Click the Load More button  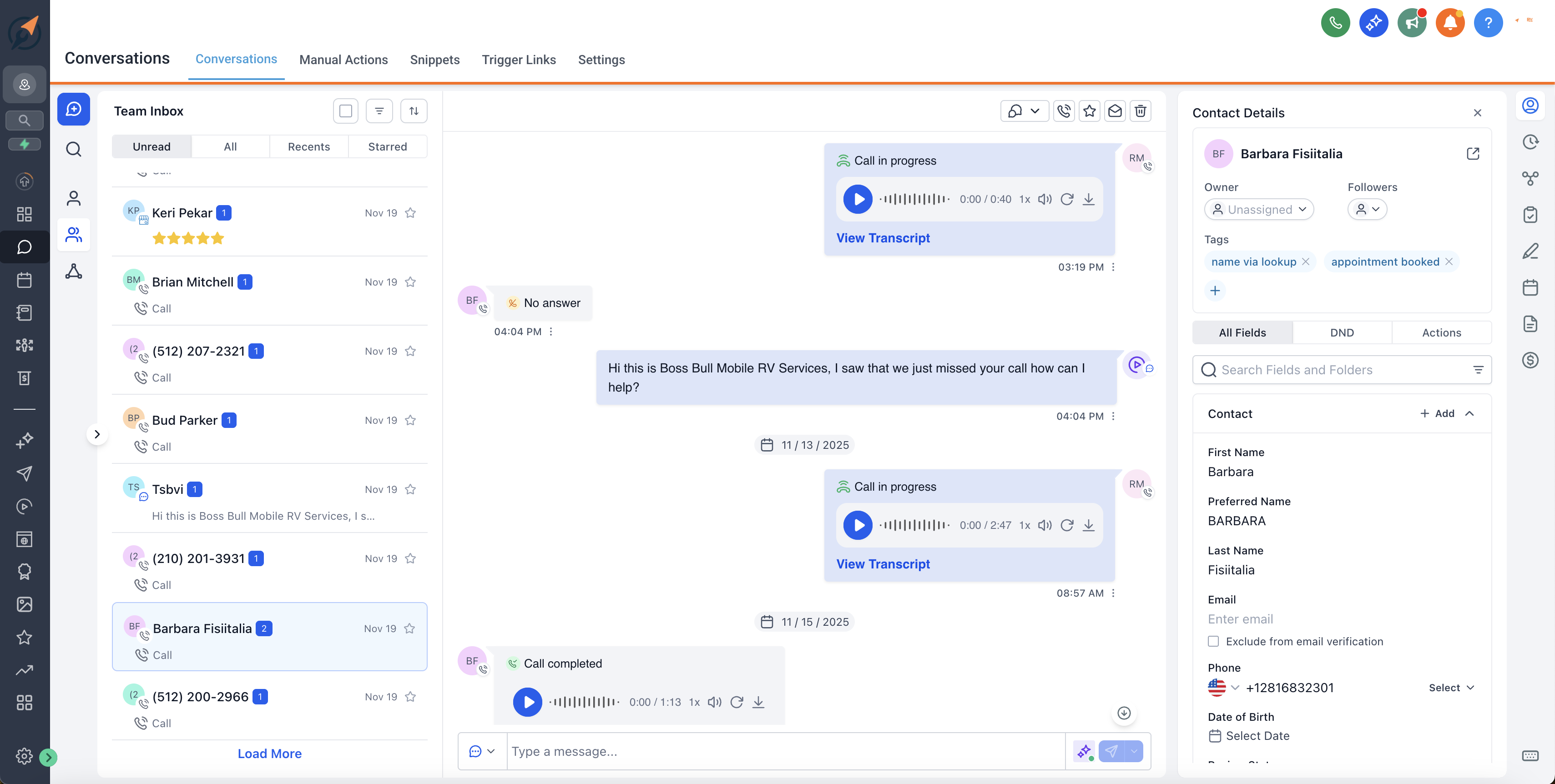point(269,753)
